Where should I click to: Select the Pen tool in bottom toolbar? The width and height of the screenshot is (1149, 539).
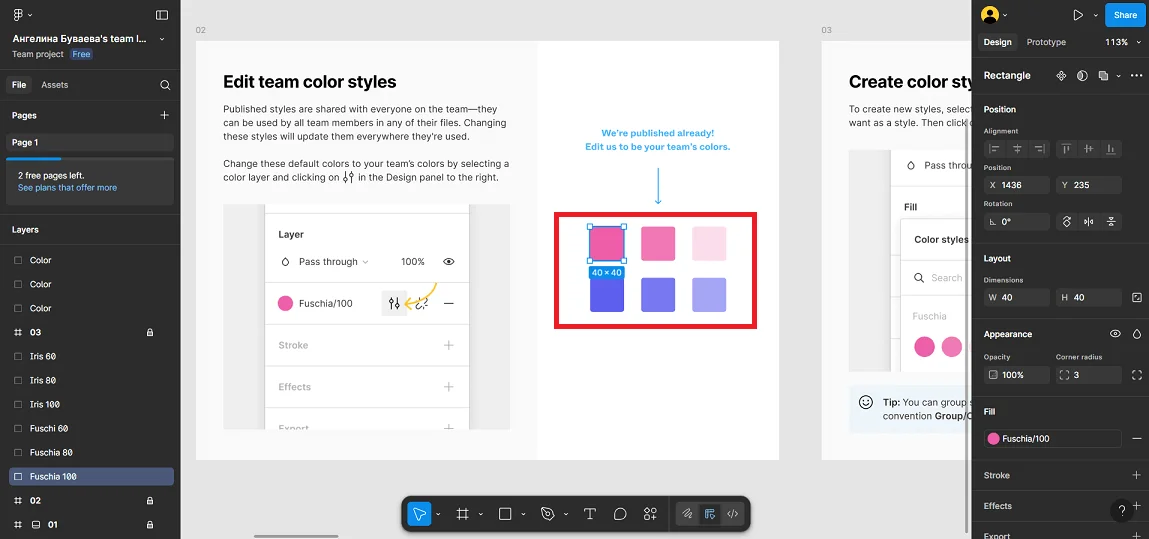[547, 514]
